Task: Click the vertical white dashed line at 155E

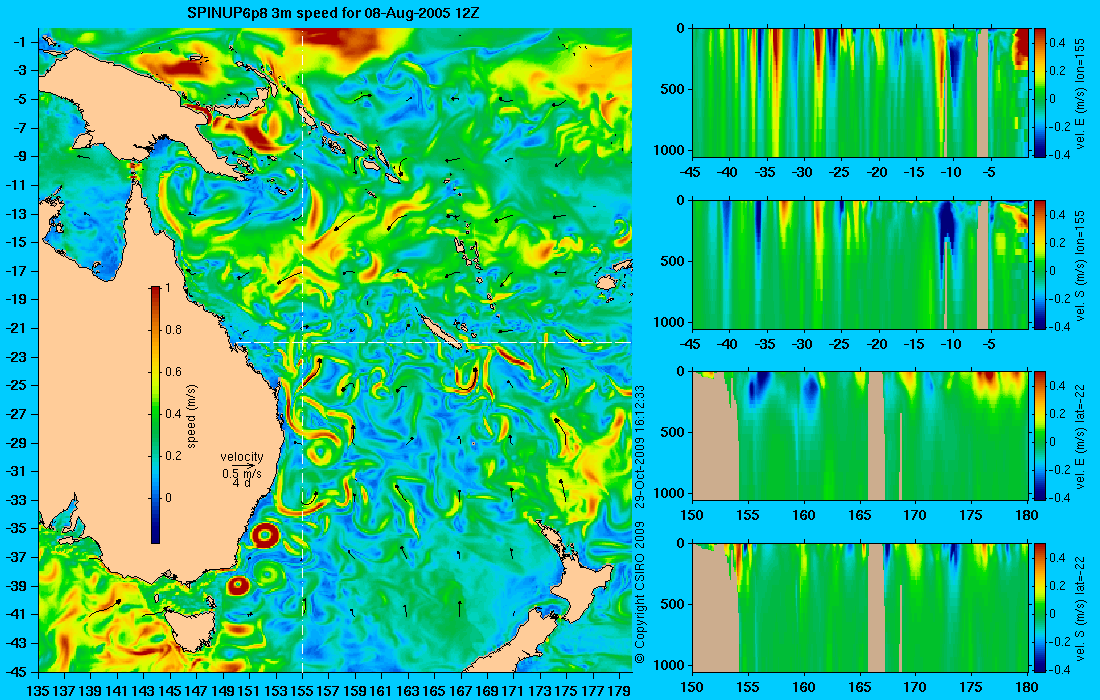Action: tap(302, 350)
